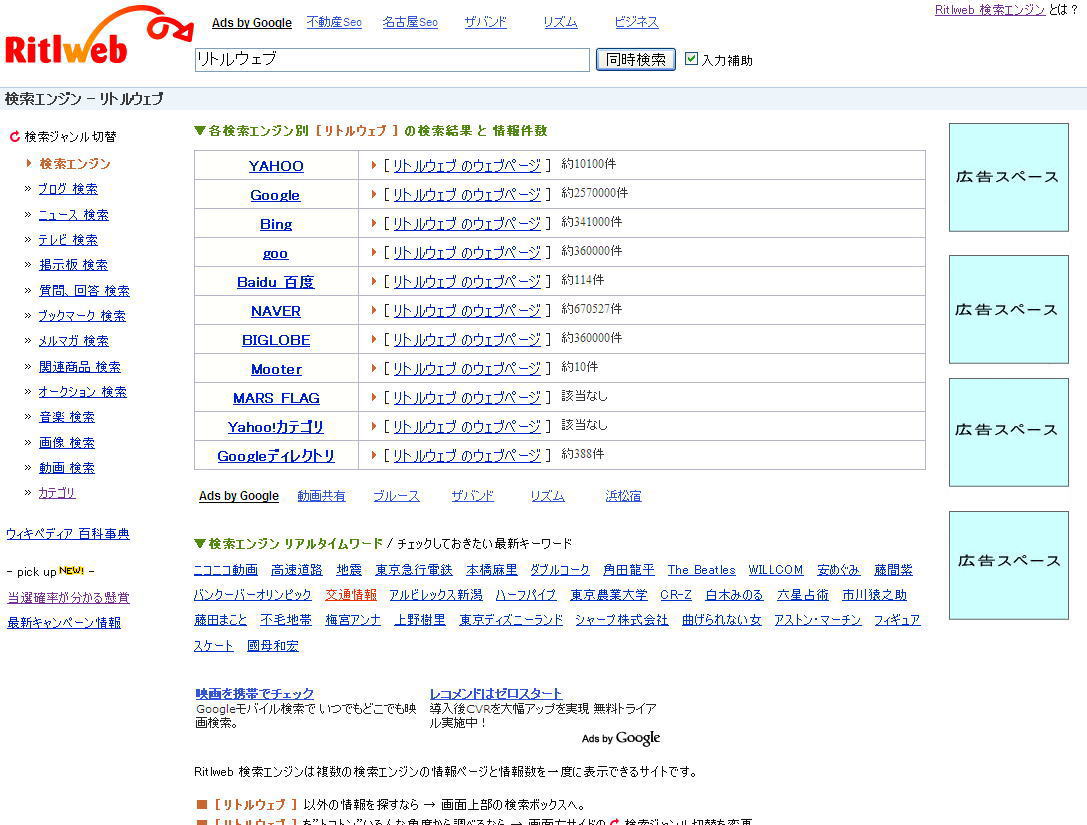Open the ブルース ad link
The image size is (1087, 825).
coord(396,496)
